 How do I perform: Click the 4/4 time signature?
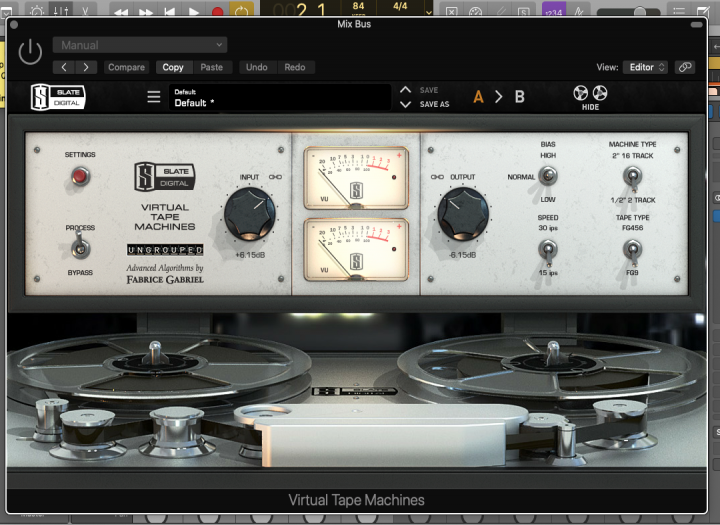pos(400,6)
